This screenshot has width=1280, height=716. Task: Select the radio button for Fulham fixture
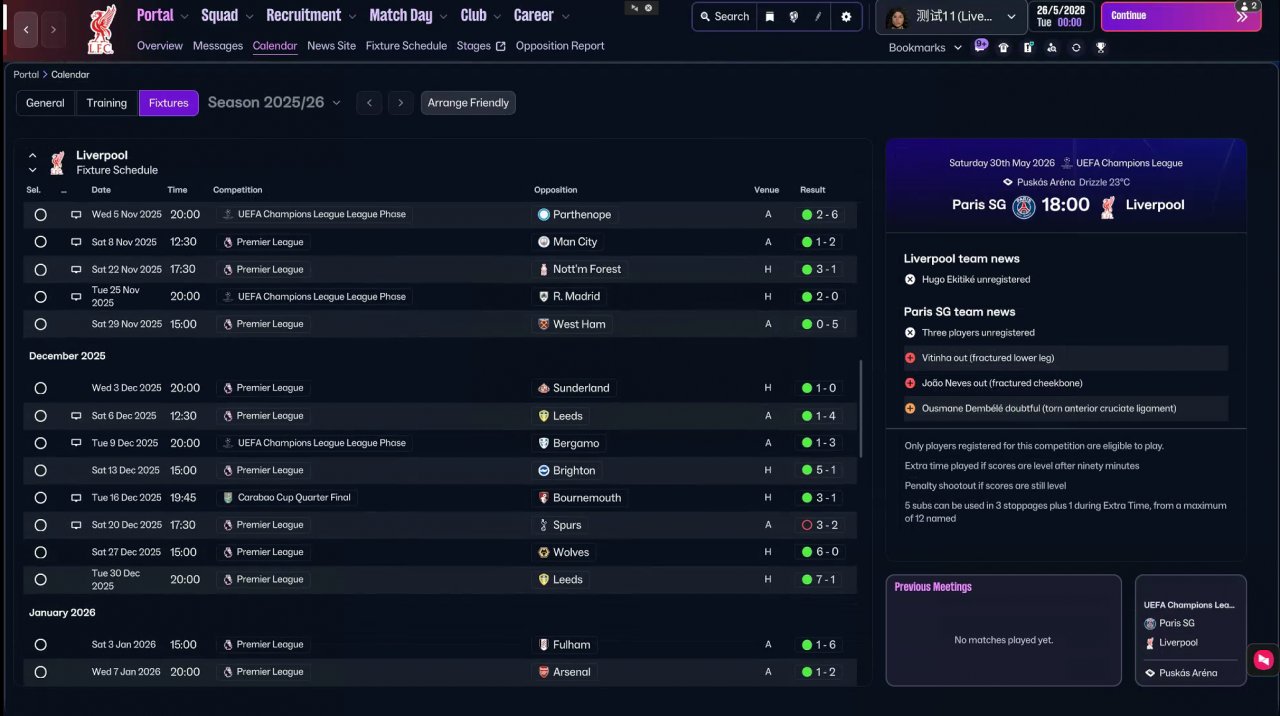point(40,645)
